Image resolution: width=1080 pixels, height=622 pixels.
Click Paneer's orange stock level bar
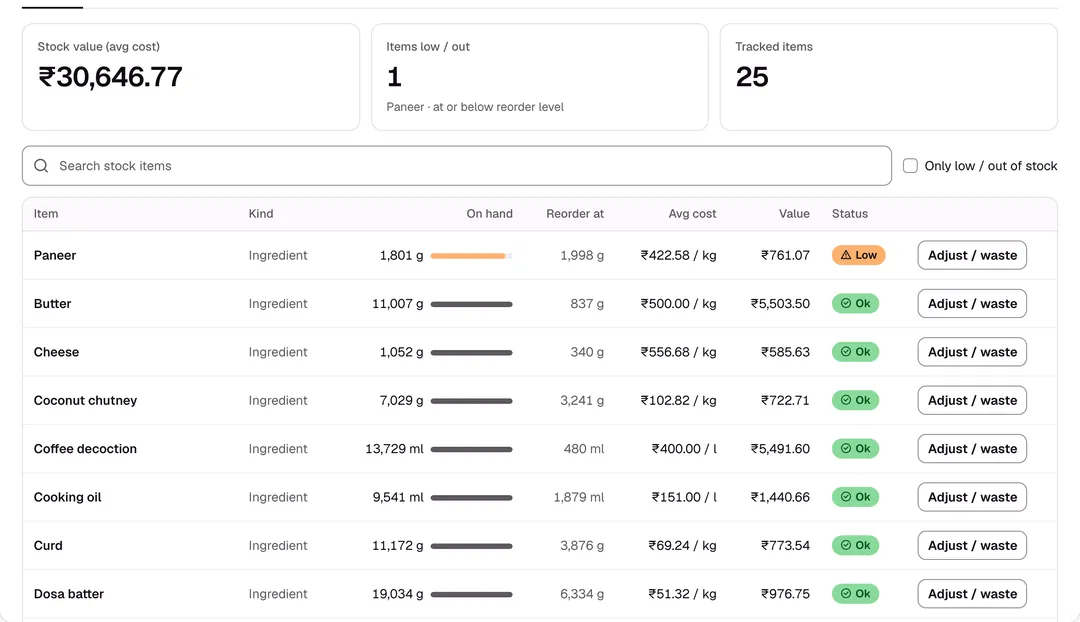(471, 256)
